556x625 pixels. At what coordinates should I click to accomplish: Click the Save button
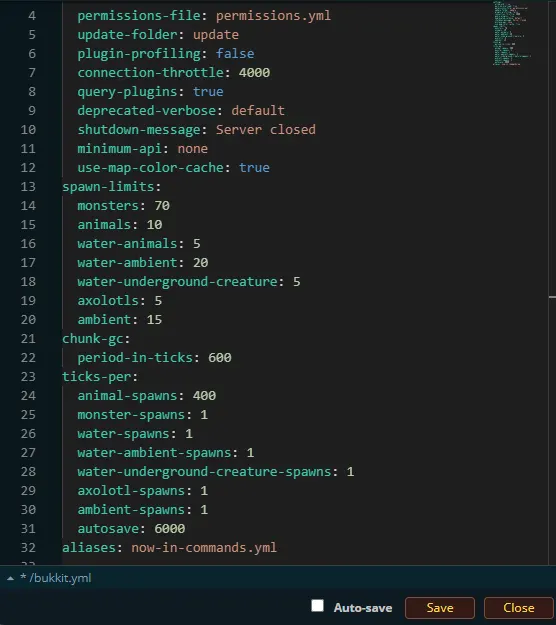pos(440,608)
